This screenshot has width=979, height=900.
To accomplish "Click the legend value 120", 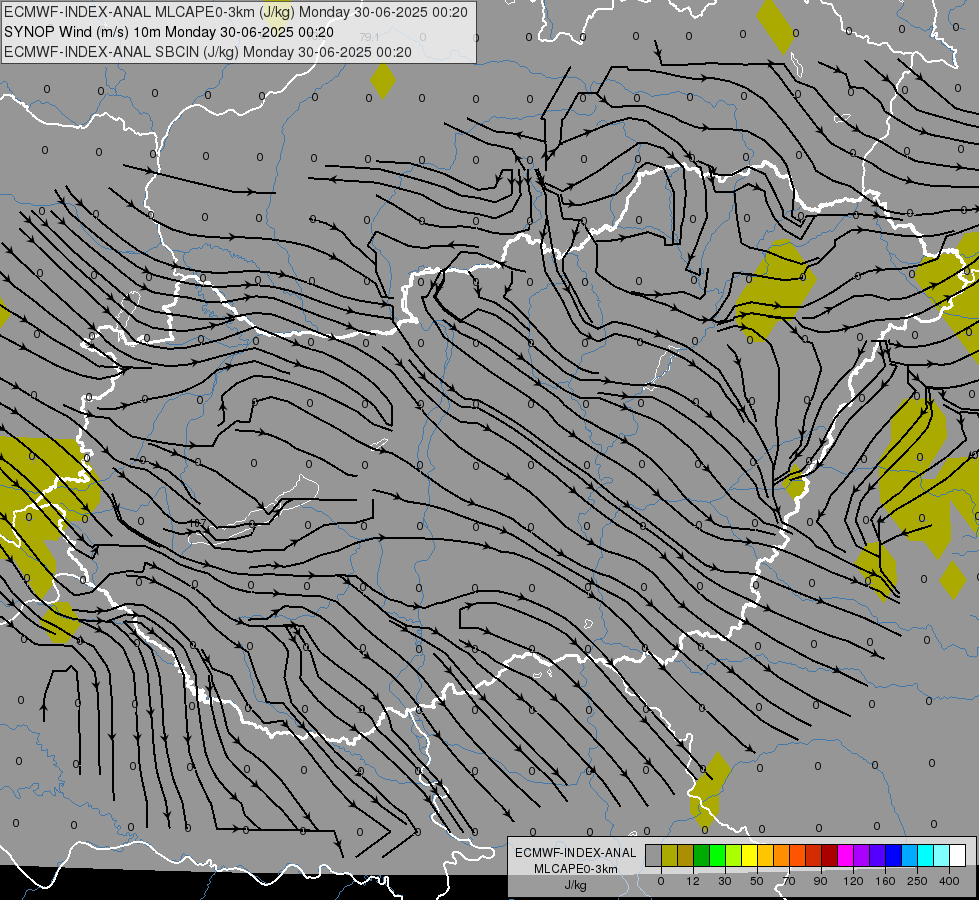I will pyautogui.click(x=853, y=881).
